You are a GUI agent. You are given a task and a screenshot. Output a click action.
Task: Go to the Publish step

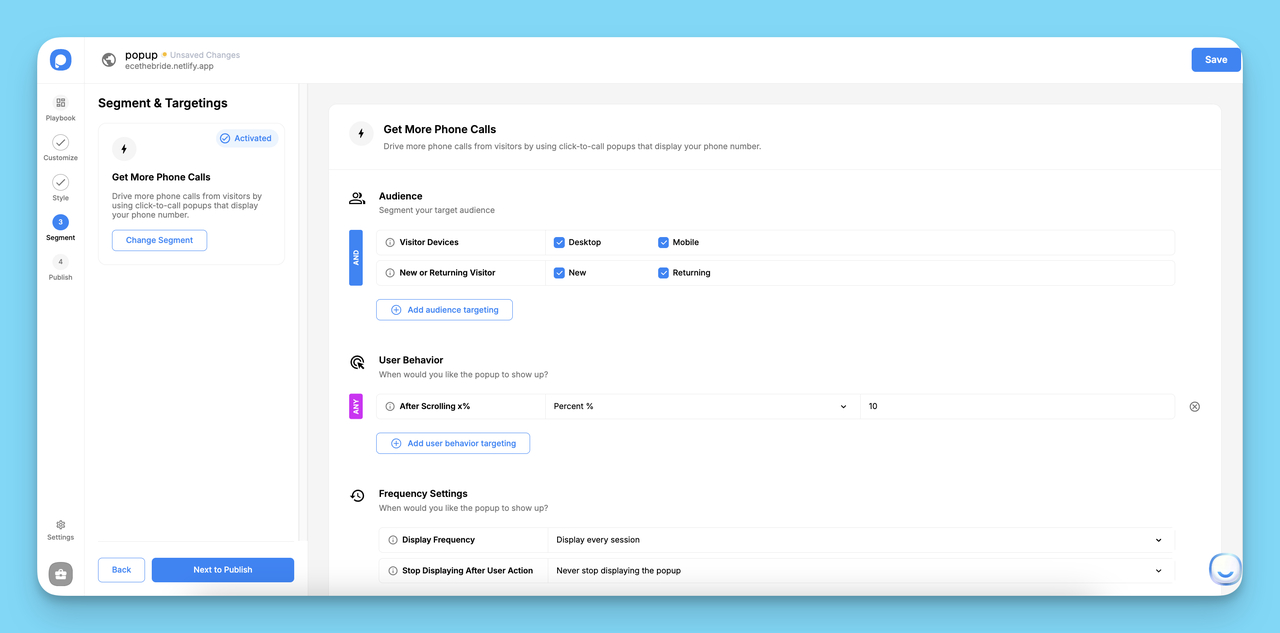[61, 267]
